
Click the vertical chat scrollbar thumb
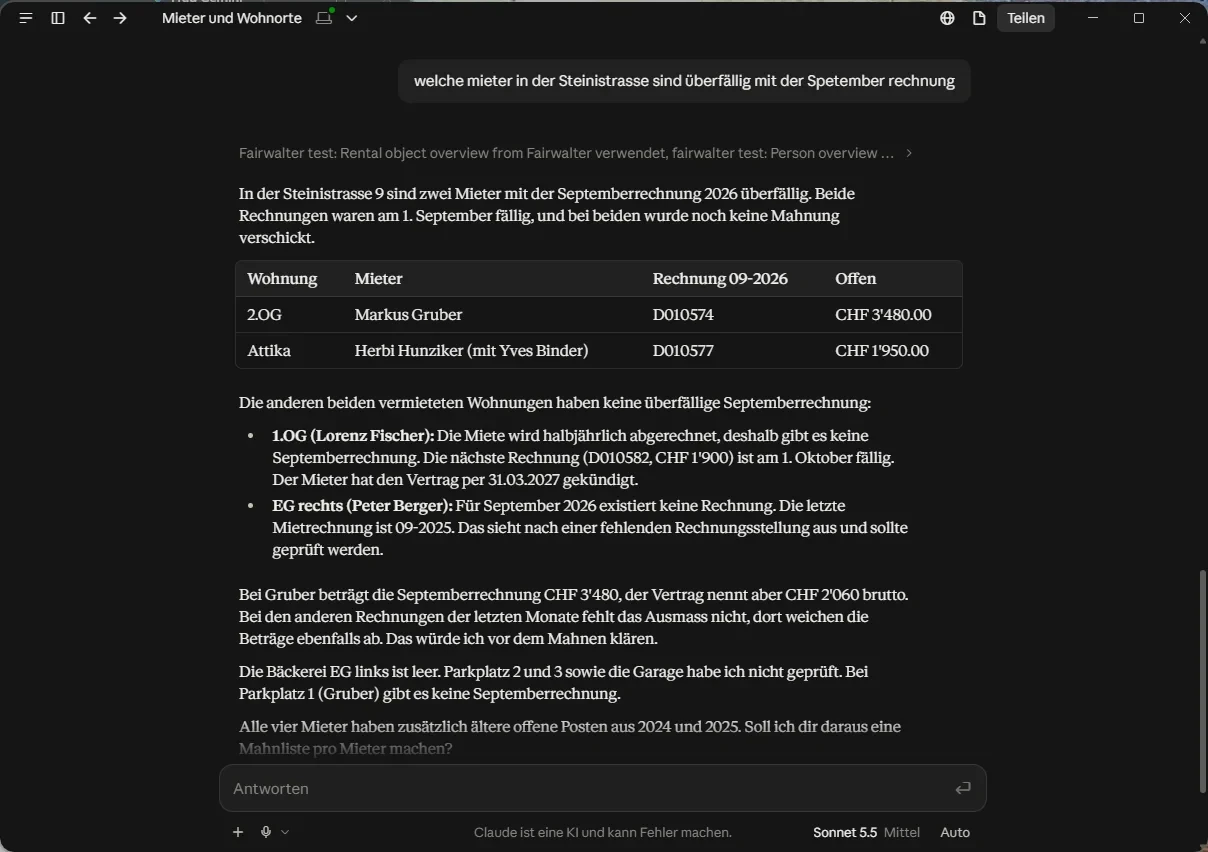(1202, 680)
